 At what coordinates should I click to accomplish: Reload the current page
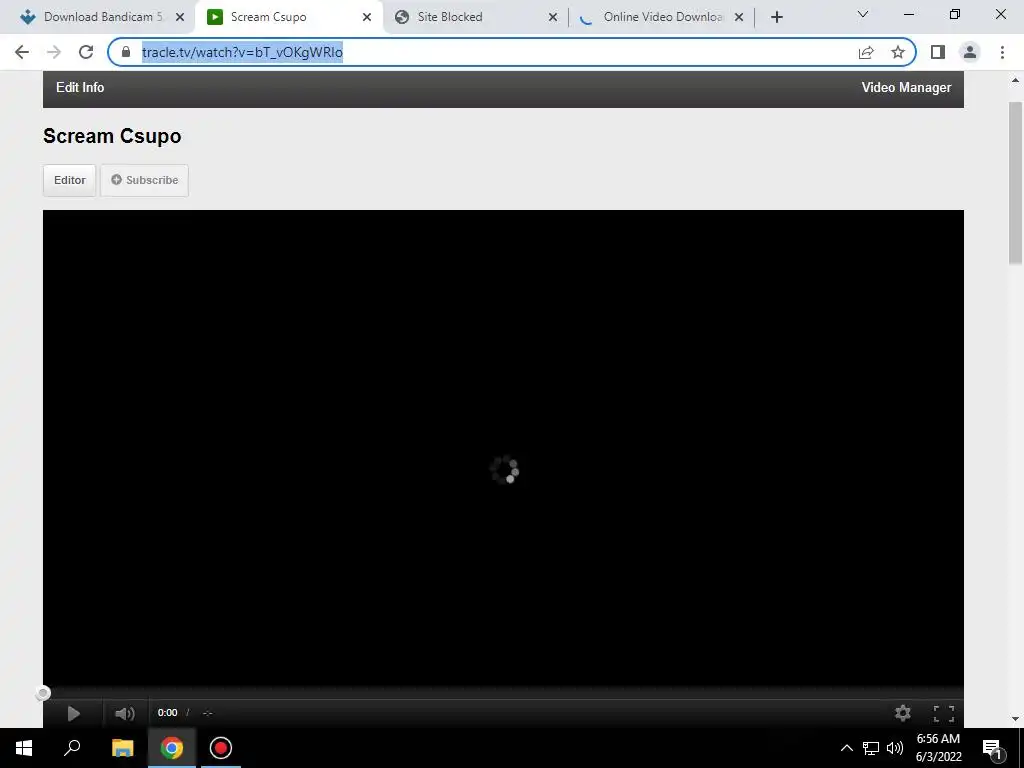coord(86,52)
